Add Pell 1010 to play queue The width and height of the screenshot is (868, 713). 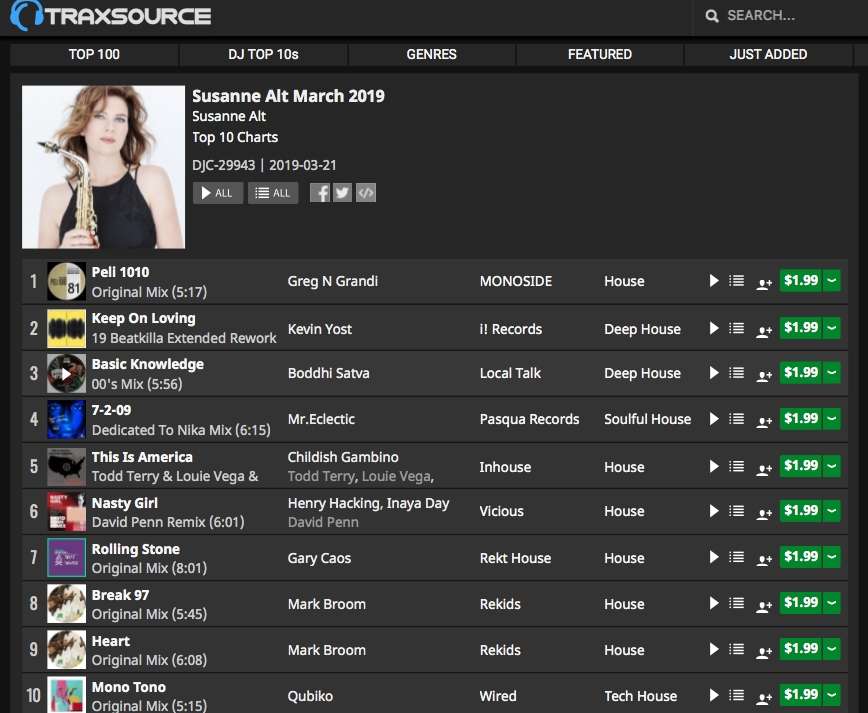736,281
